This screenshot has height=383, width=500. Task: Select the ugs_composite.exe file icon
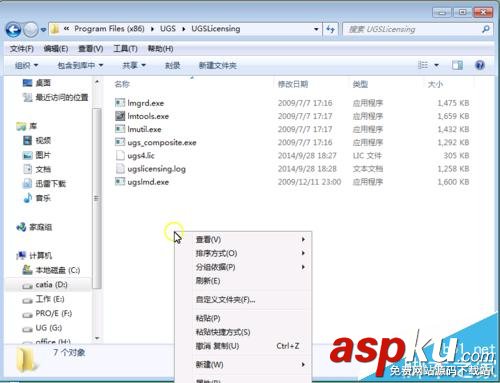[x=120, y=142]
